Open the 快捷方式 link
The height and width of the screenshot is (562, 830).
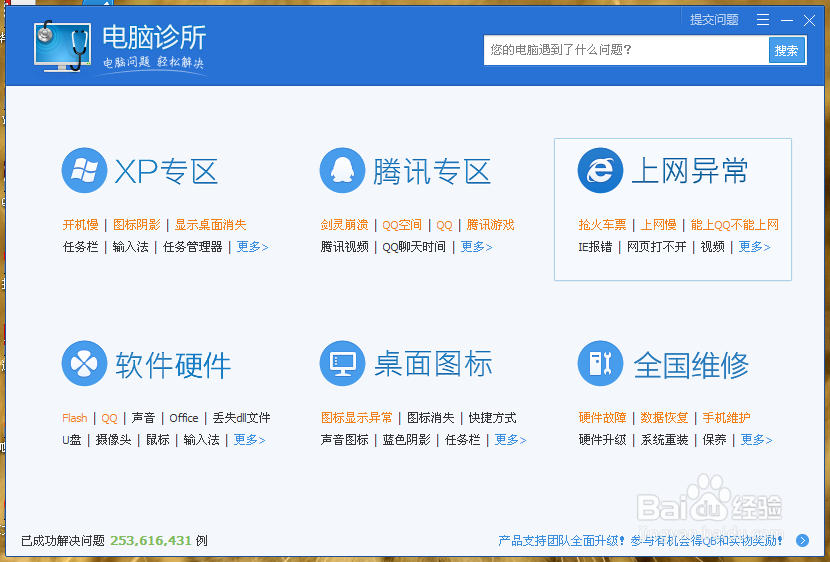pyautogui.click(x=492, y=418)
